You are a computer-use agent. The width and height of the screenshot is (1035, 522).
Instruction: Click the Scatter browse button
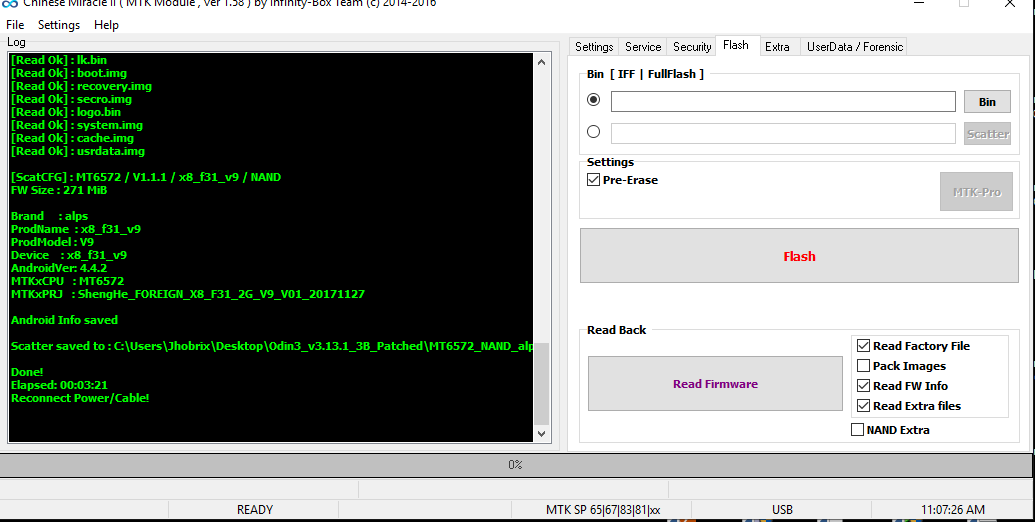click(x=987, y=133)
